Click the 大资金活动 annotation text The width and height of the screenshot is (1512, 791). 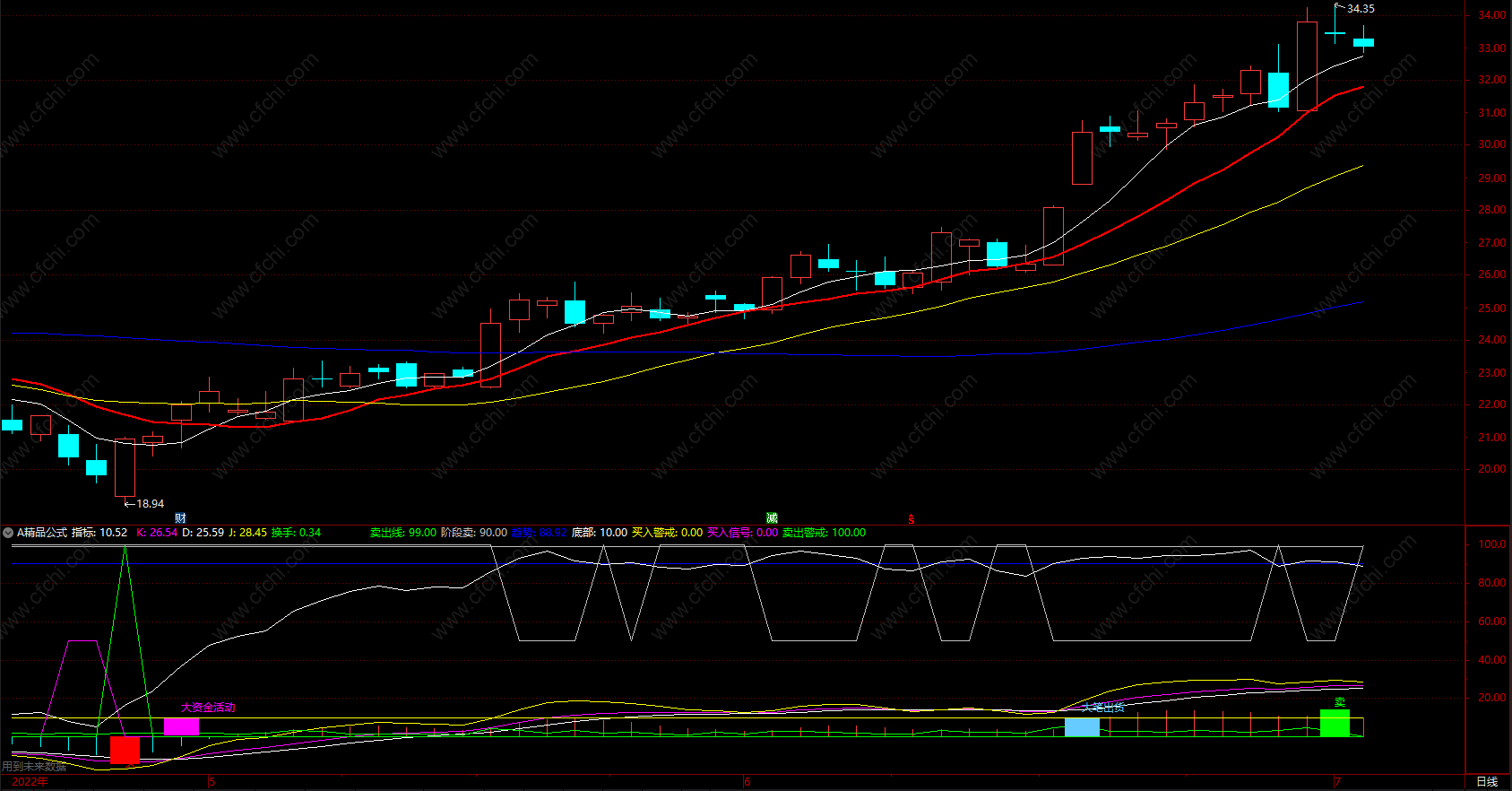208,708
